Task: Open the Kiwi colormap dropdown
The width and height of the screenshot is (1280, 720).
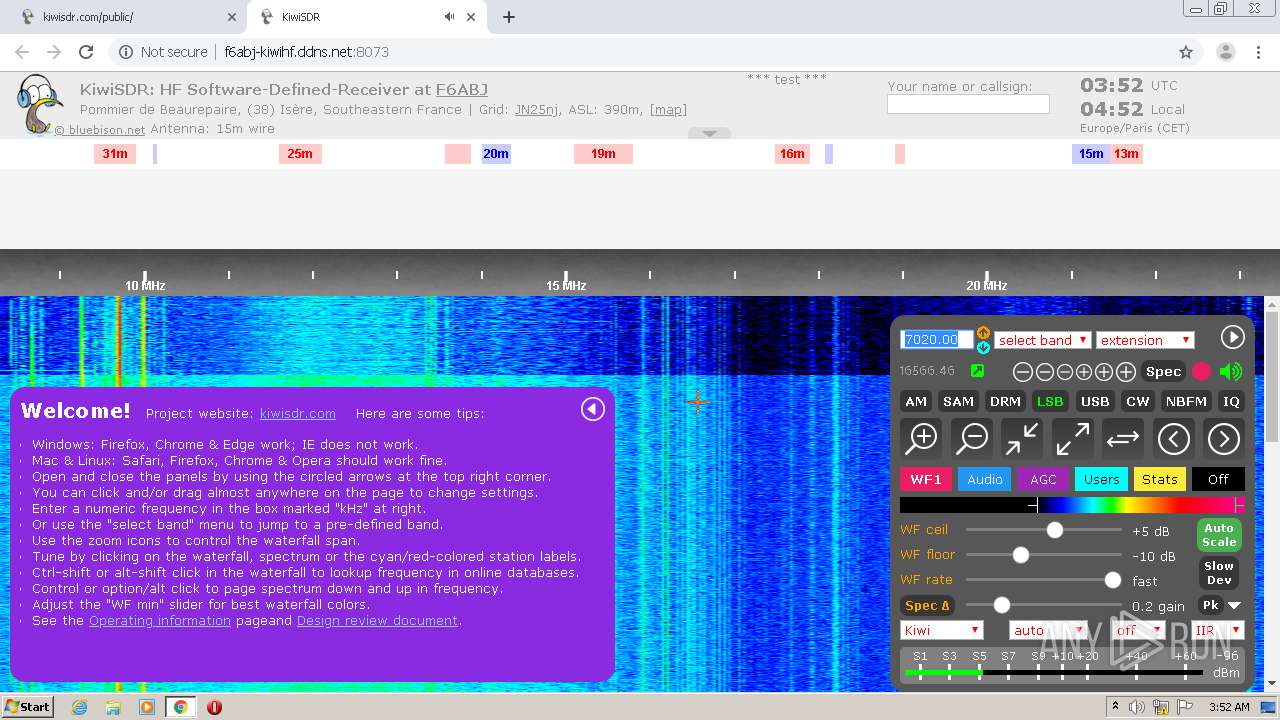Action: [942, 630]
